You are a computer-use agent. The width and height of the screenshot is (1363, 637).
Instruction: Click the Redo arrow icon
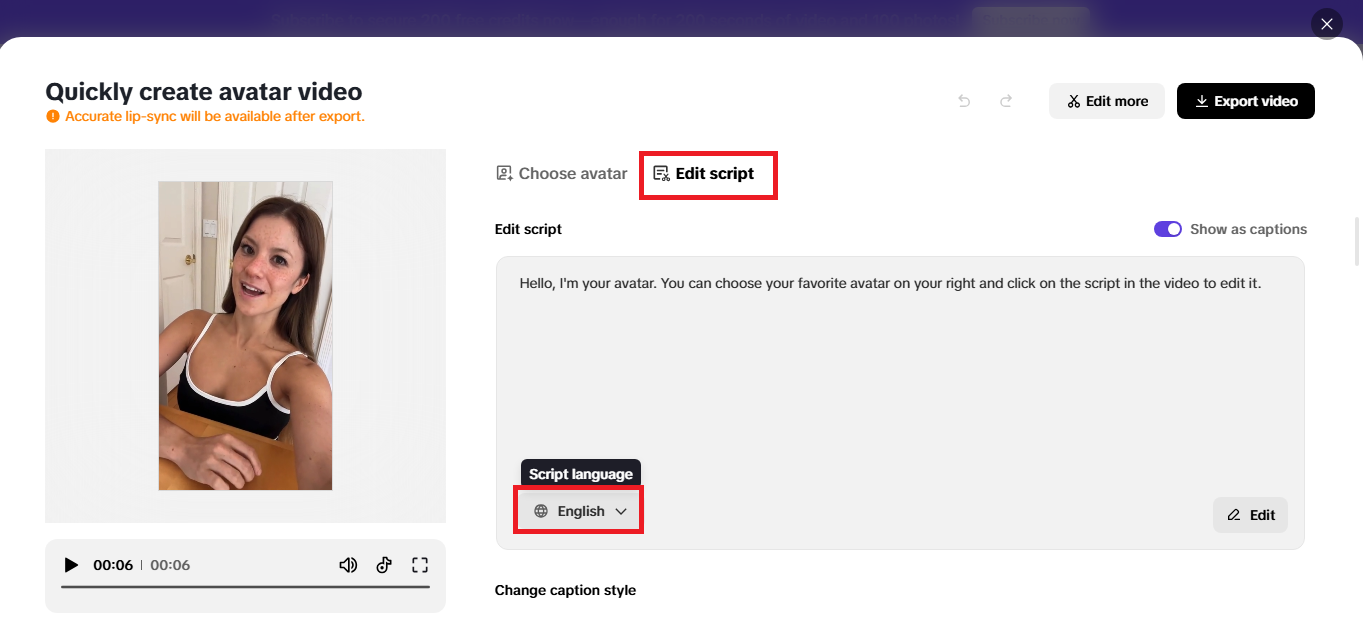pyautogui.click(x=1005, y=101)
